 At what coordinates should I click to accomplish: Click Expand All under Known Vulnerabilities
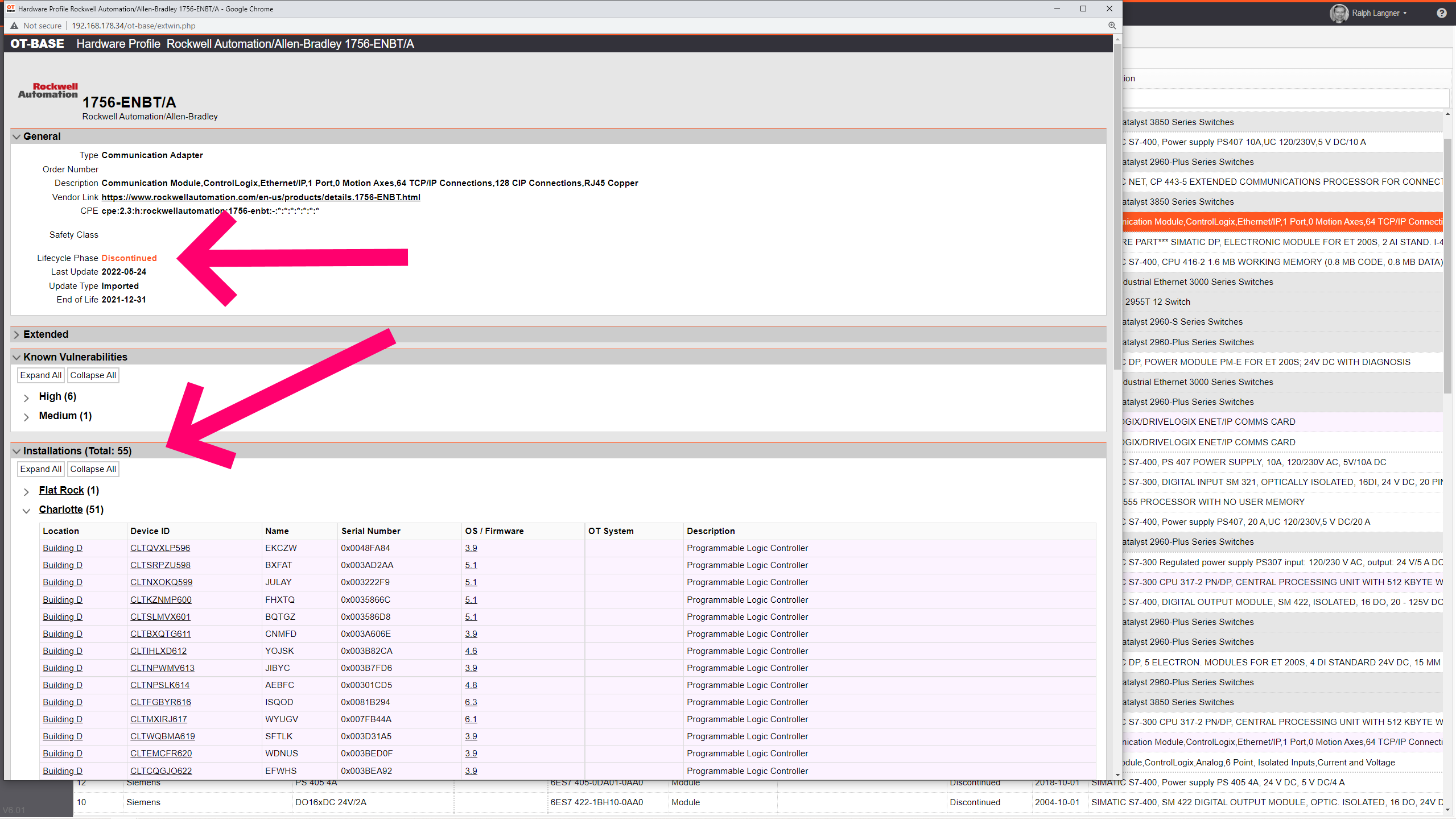(x=40, y=375)
